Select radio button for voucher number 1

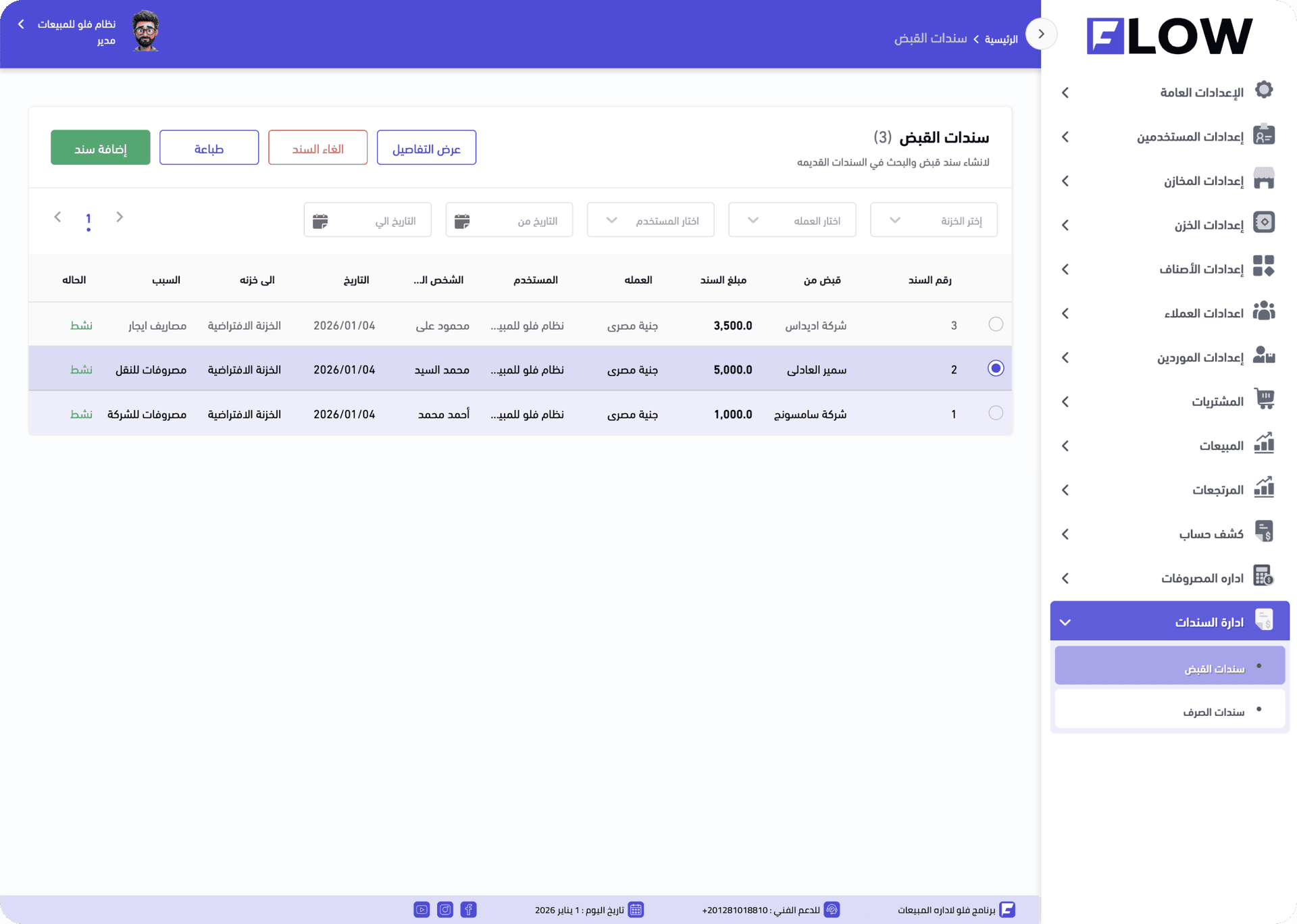[x=995, y=413]
